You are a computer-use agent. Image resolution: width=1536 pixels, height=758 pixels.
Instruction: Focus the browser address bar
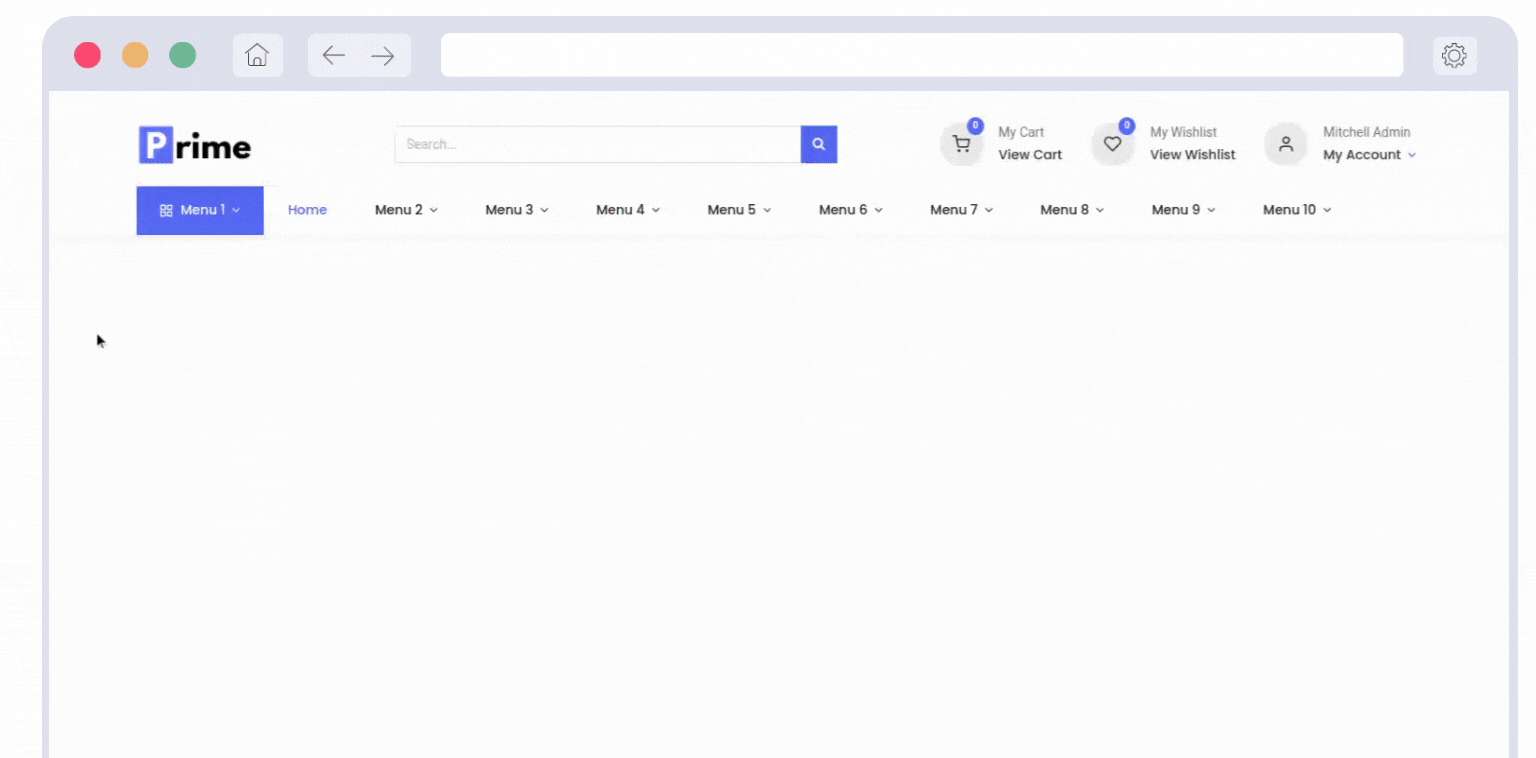coord(921,56)
